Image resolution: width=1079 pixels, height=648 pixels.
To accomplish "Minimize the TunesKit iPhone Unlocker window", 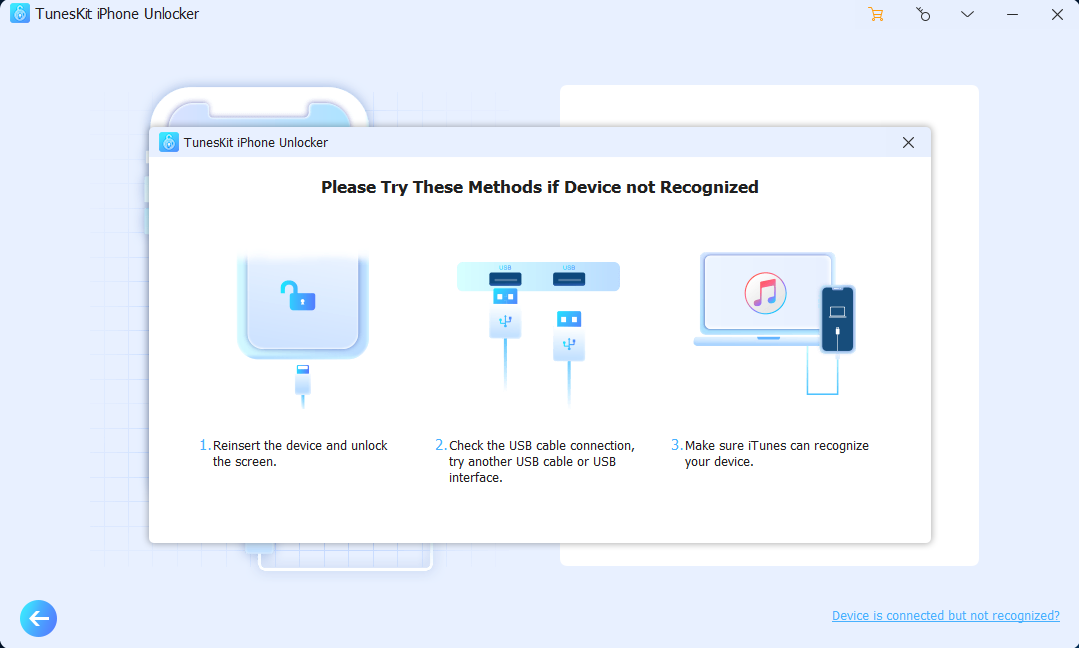I will [x=1012, y=14].
